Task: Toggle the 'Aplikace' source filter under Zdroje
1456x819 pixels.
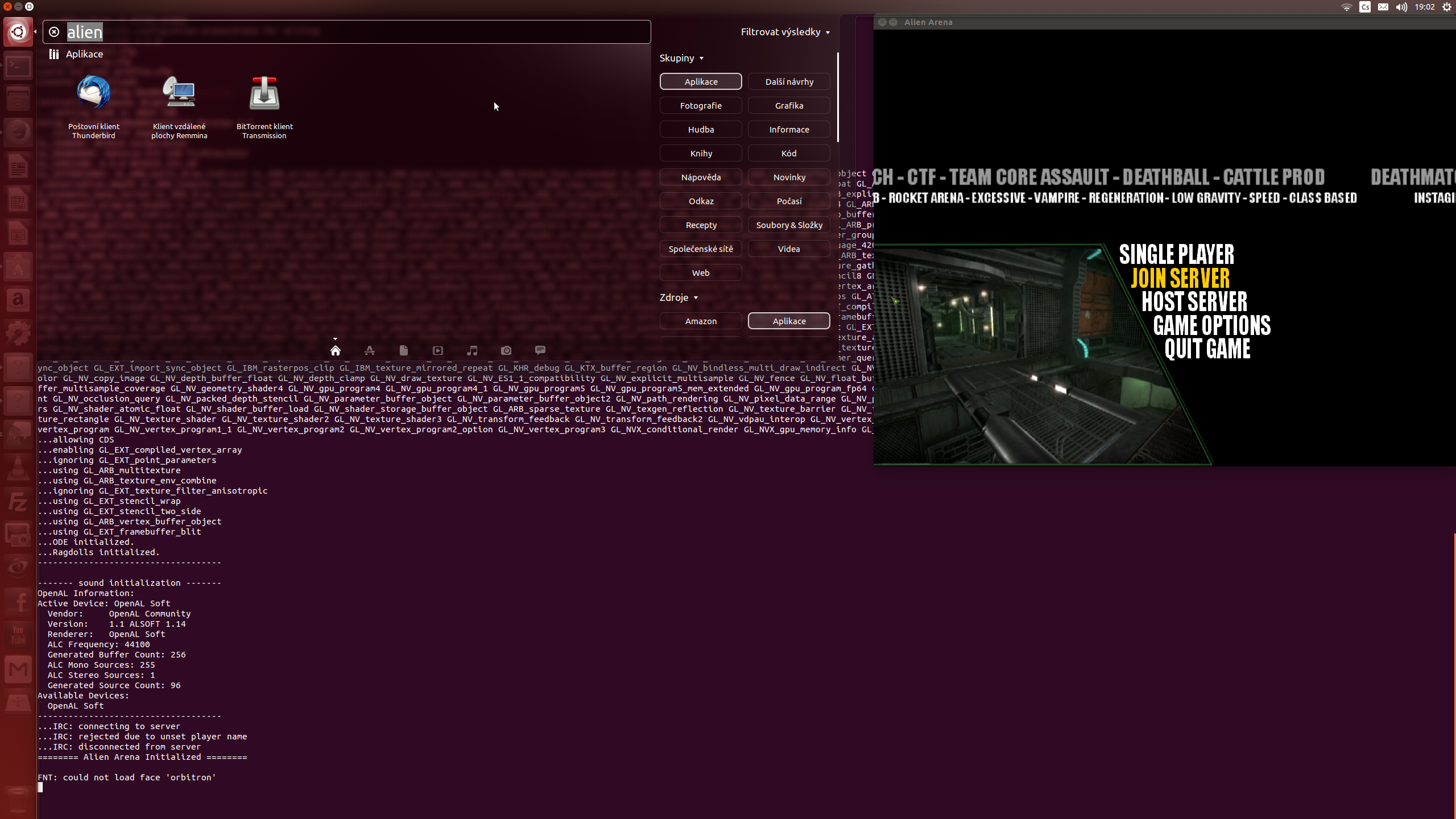Action: 789,321
